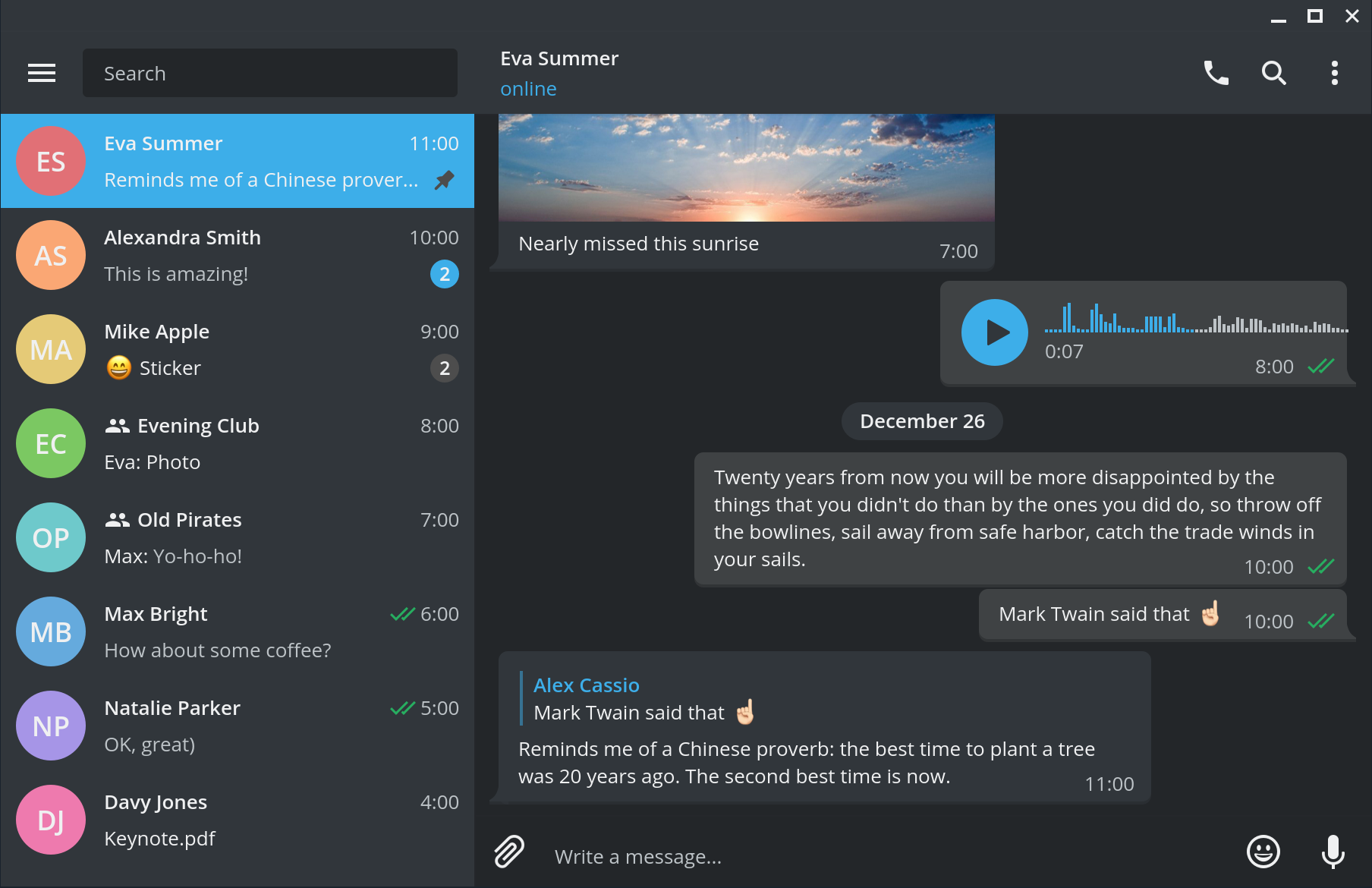
Task: Click the AS avatar circle
Action: point(51,255)
